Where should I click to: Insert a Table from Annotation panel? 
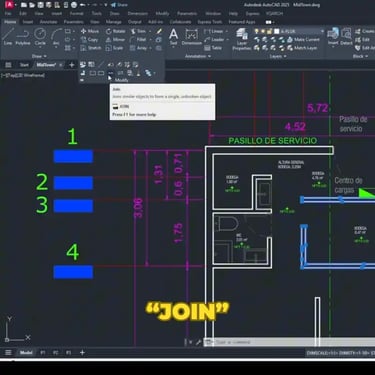(x=213, y=48)
